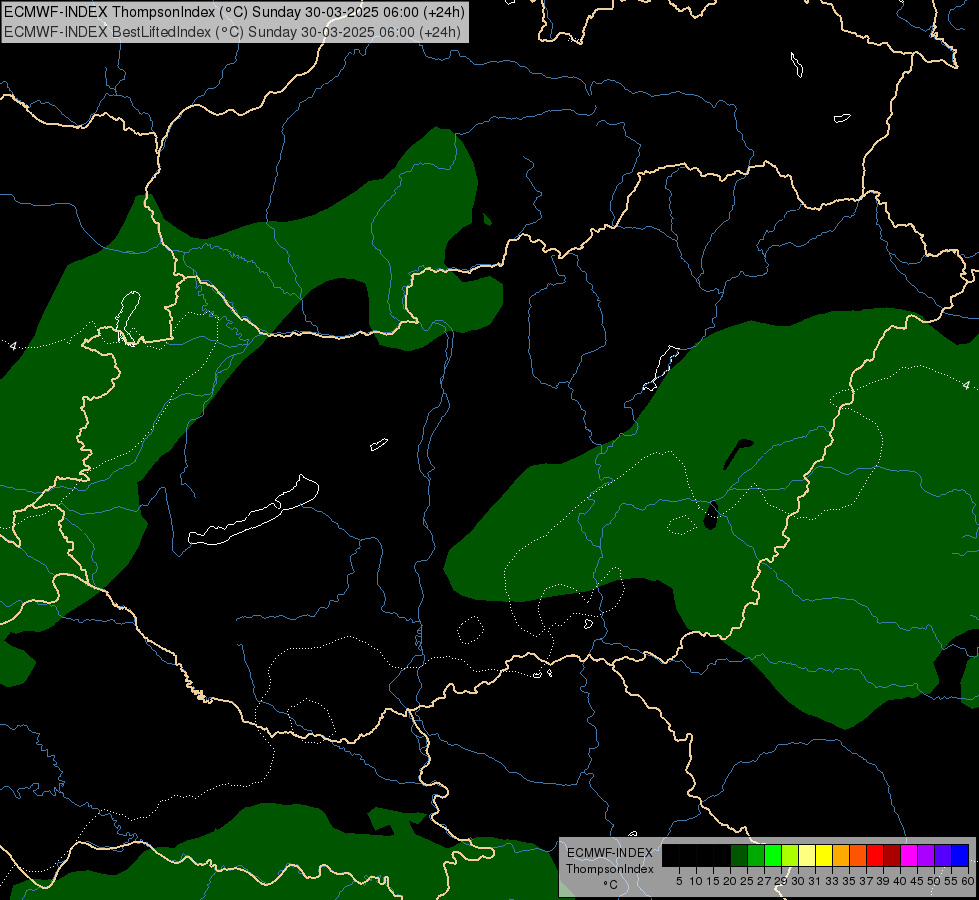This screenshot has height=900, width=979.
Task: Choose the orange-red 35–37 legend swatch
Action: click(858, 855)
